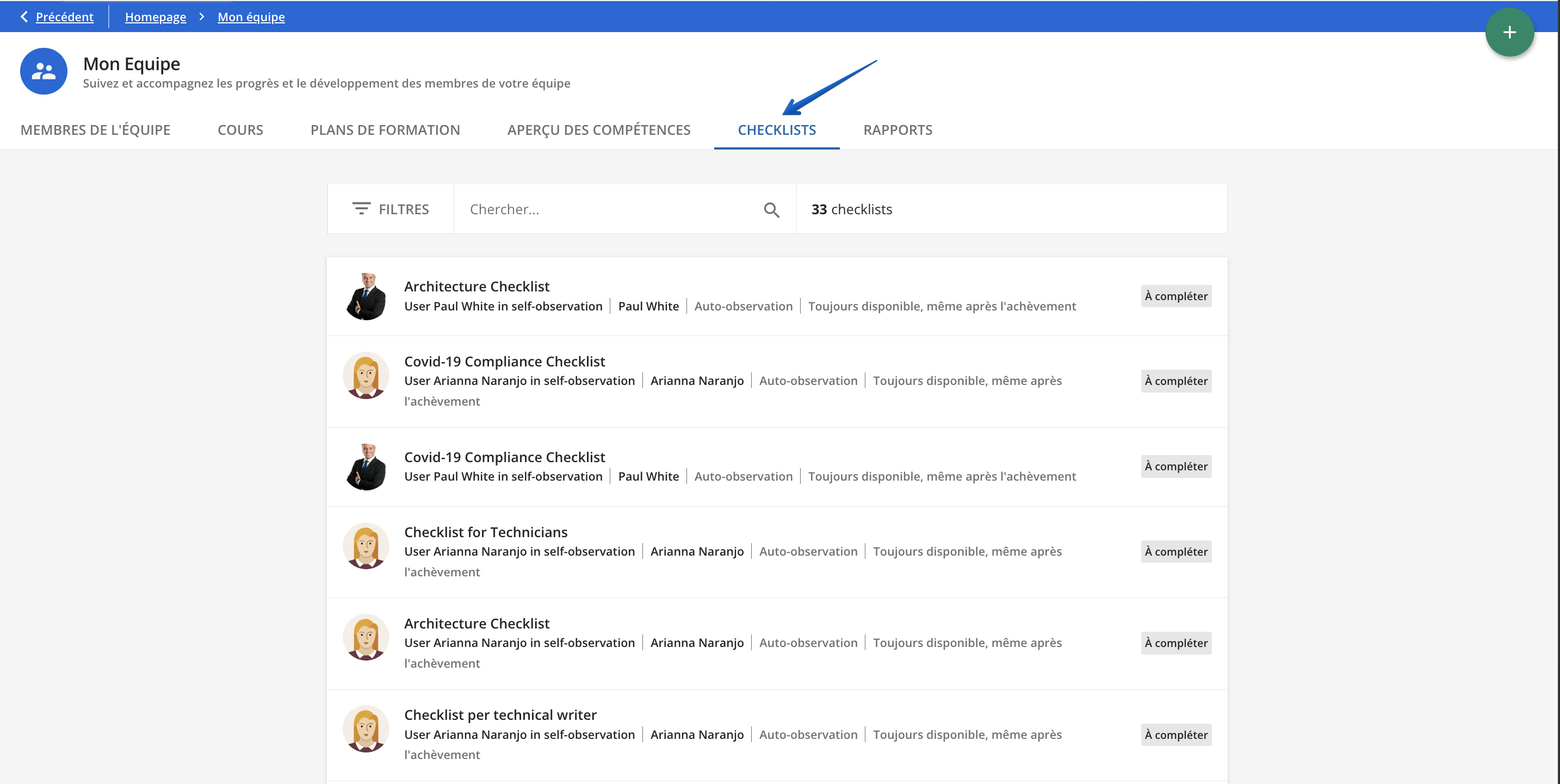
Task: Click the search magnifier icon
Action: tap(771, 209)
